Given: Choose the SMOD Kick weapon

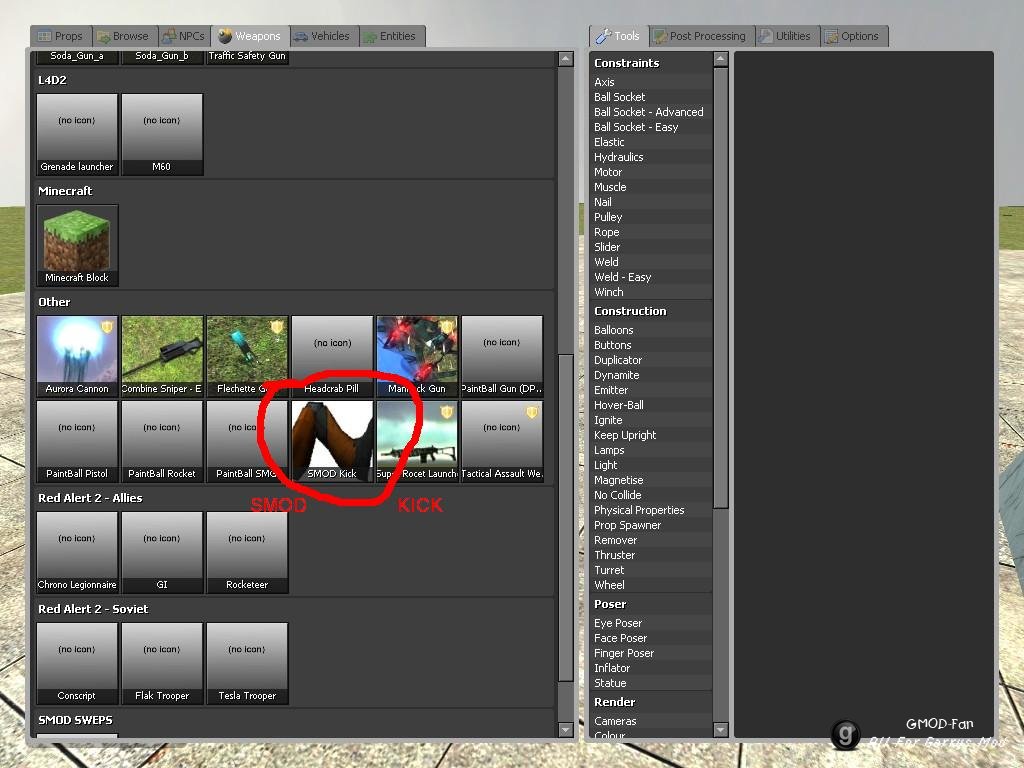Looking at the screenshot, I should coord(332,441).
